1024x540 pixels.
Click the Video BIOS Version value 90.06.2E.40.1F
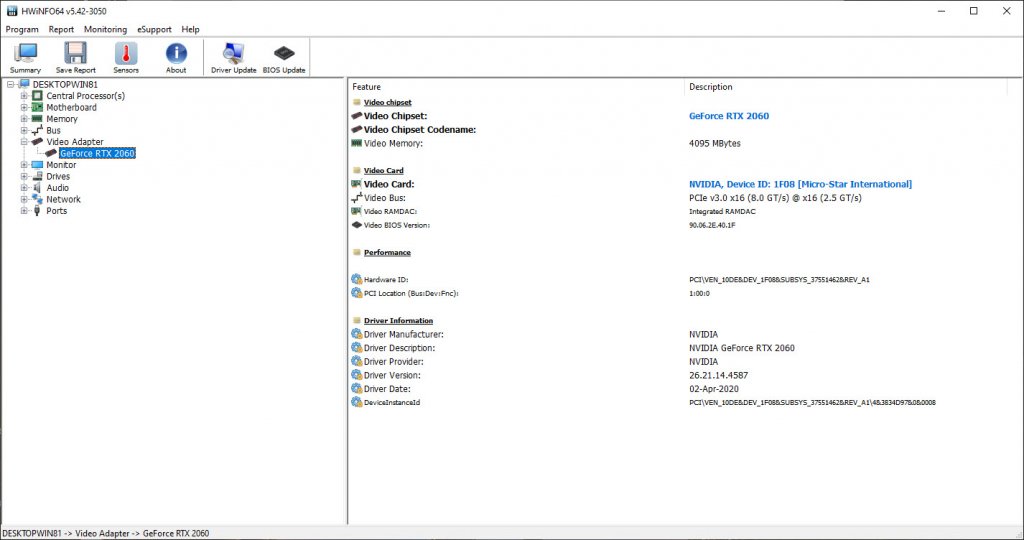[x=712, y=225]
